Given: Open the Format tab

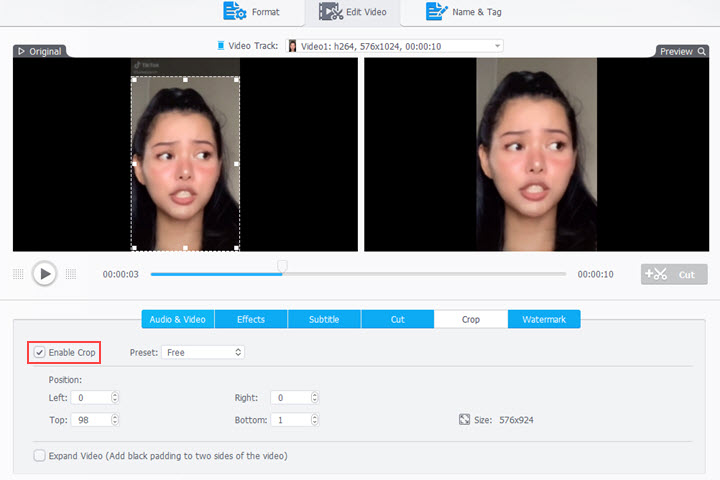Looking at the screenshot, I should click(252, 12).
